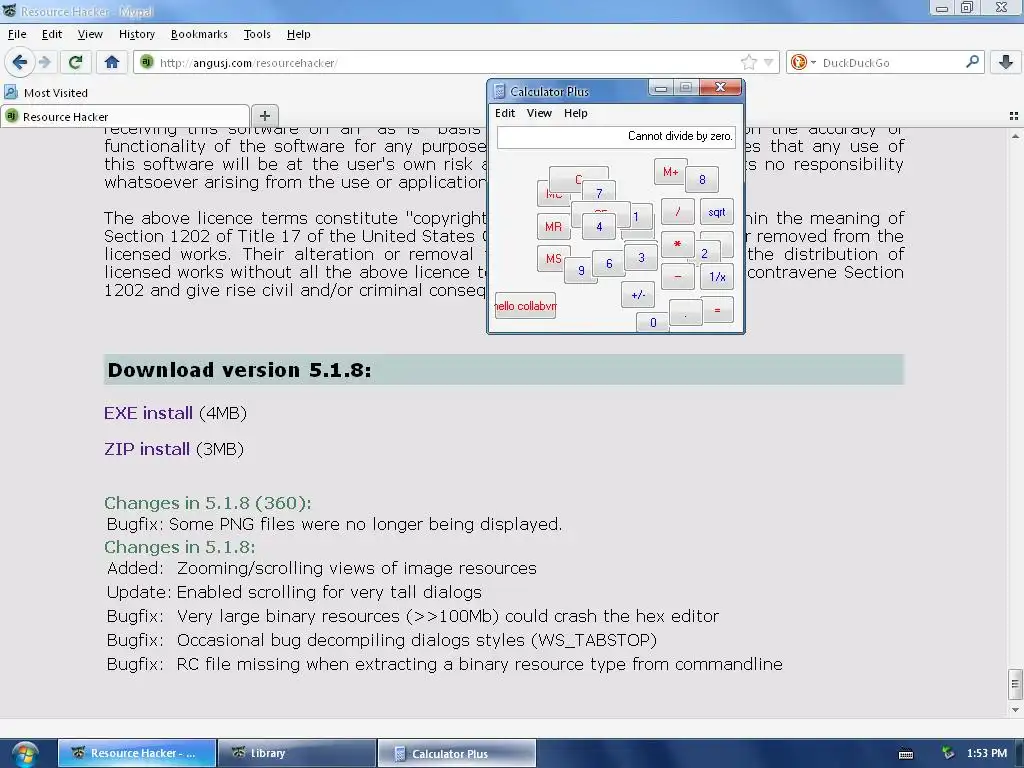
Task: Click the calculator 6 key
Action: coord(609,263)
